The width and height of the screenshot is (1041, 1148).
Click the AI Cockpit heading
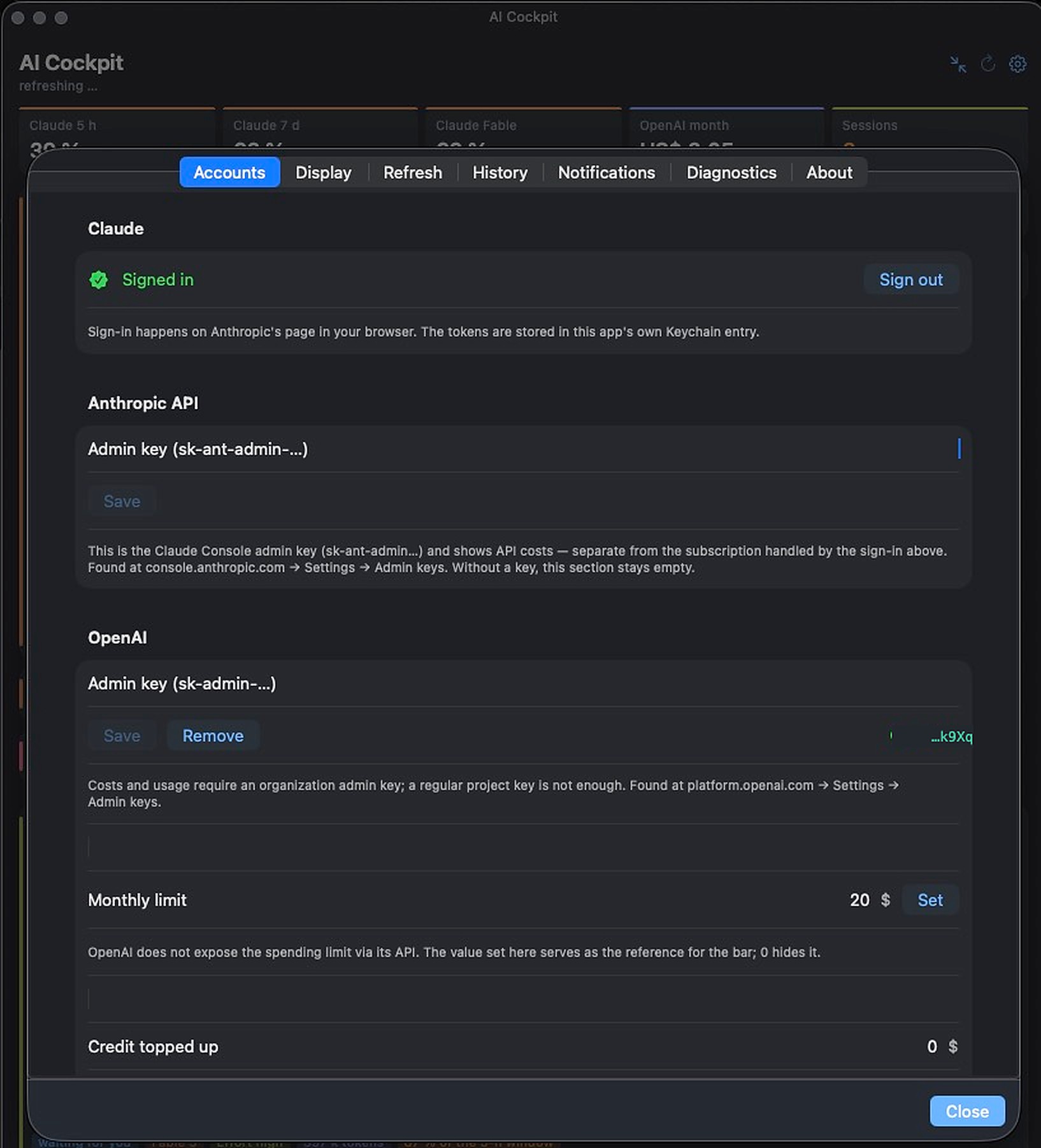[x=71, y=62]
